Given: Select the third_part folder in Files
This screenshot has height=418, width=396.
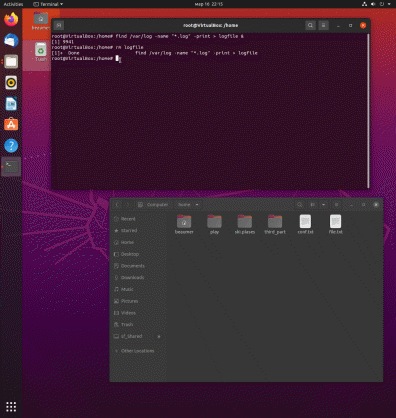Looking at the screenshot, I should pyautogui.click(x=275, y=224).
